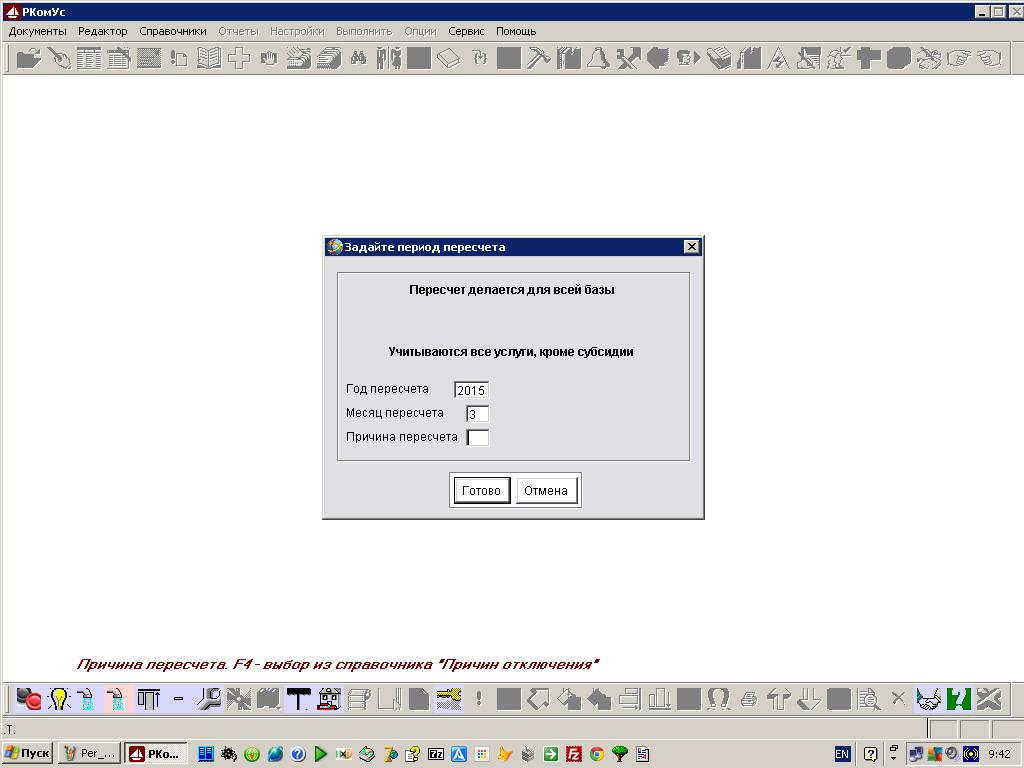The height and width of the screenshot is (768, 1024).
Task: Click the open folder icon in top toolbar
Action: (x=29, y=58)
